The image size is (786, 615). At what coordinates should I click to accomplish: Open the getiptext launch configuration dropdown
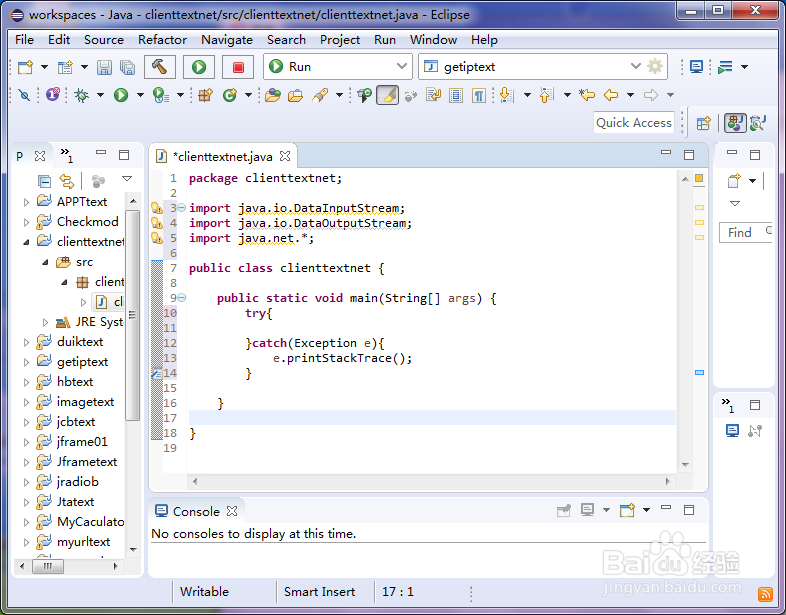pyautogui.click(x=636, y=66)
